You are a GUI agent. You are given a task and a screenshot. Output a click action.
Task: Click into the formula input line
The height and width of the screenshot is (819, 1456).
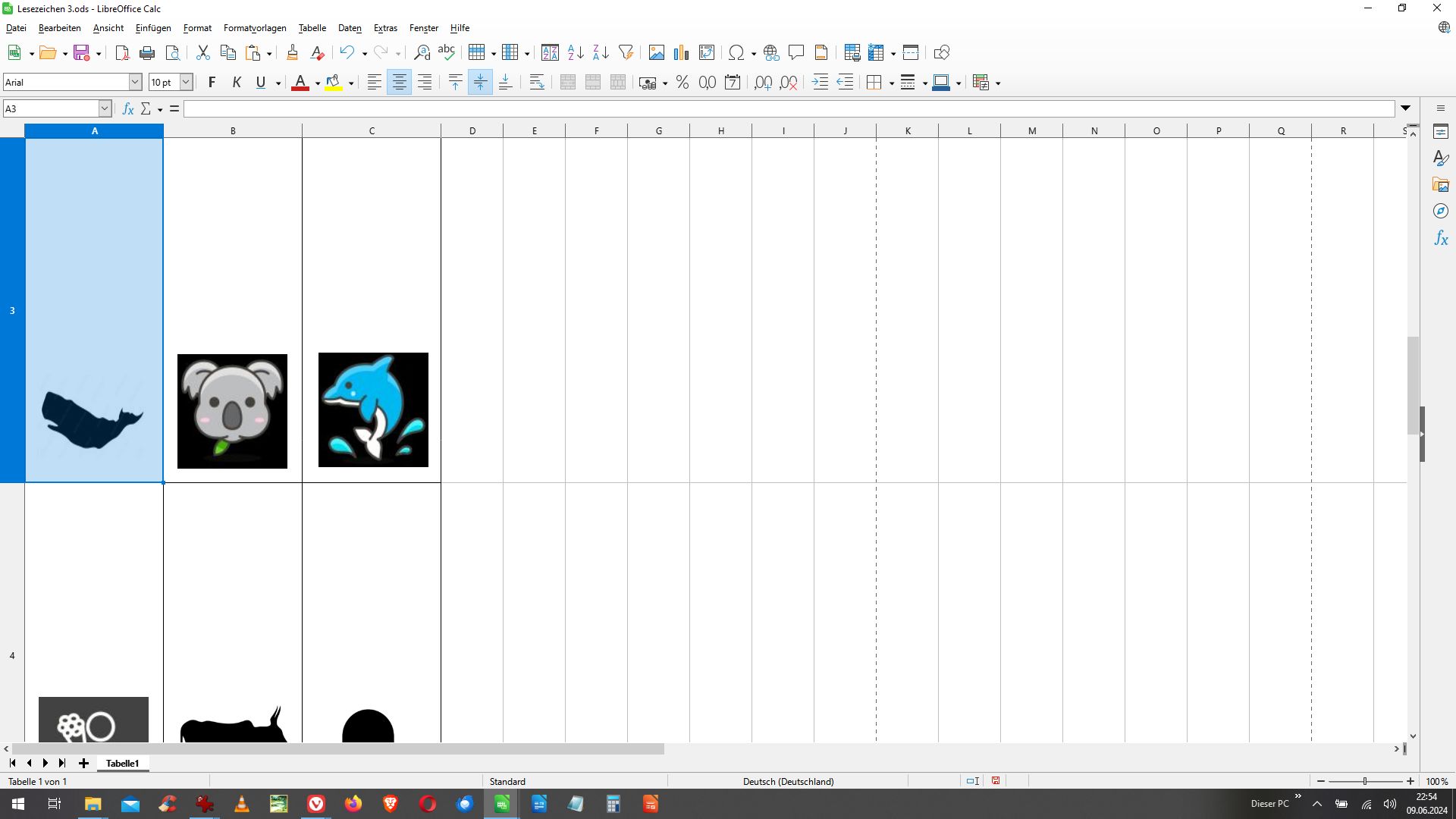click(x=789, y=108)
